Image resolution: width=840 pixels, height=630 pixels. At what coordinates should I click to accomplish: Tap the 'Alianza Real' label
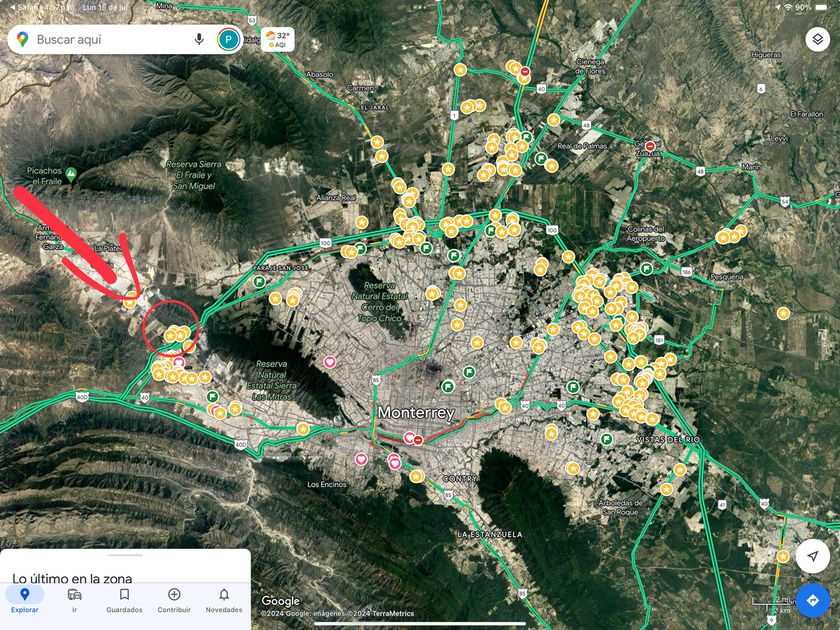(x=336, y=198)
